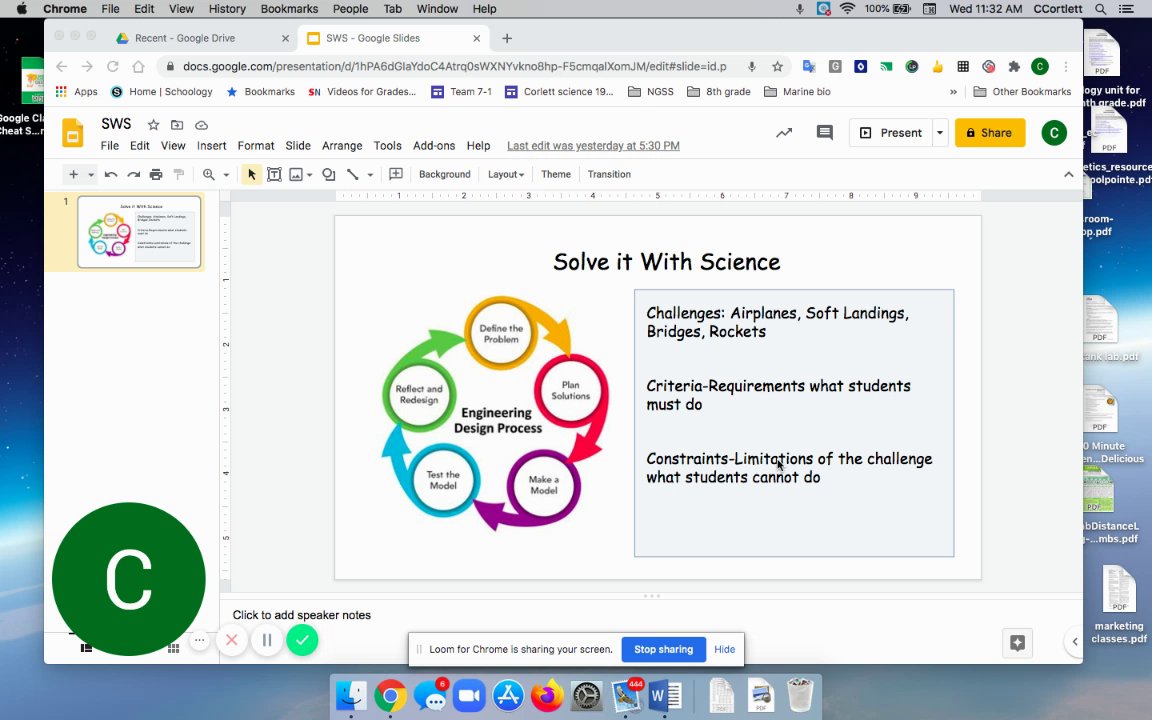1152x720 pixels.
Task: Click the Stop sharing button
Action: [663, 649]
